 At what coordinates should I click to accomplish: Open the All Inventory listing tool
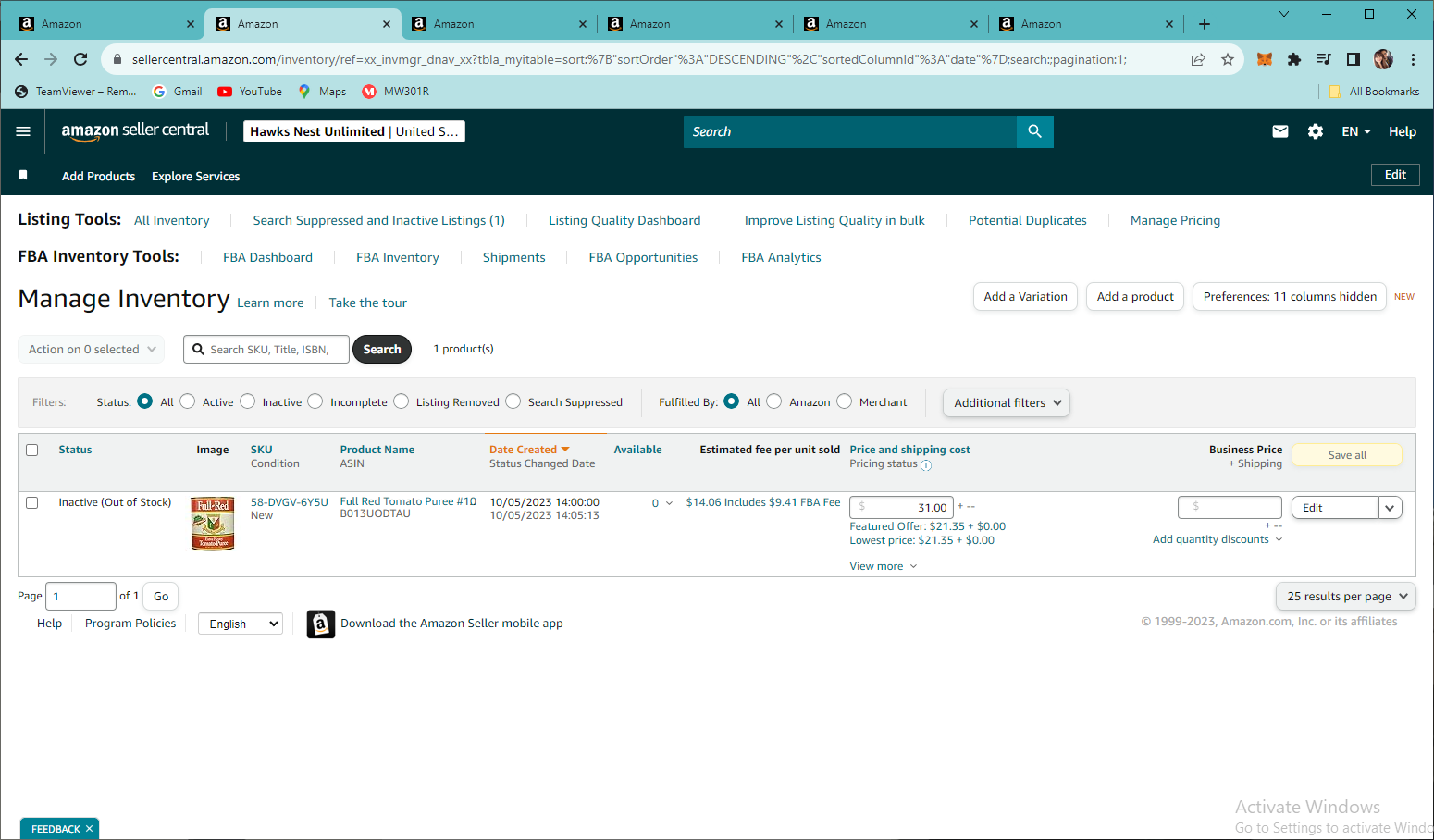172,220
